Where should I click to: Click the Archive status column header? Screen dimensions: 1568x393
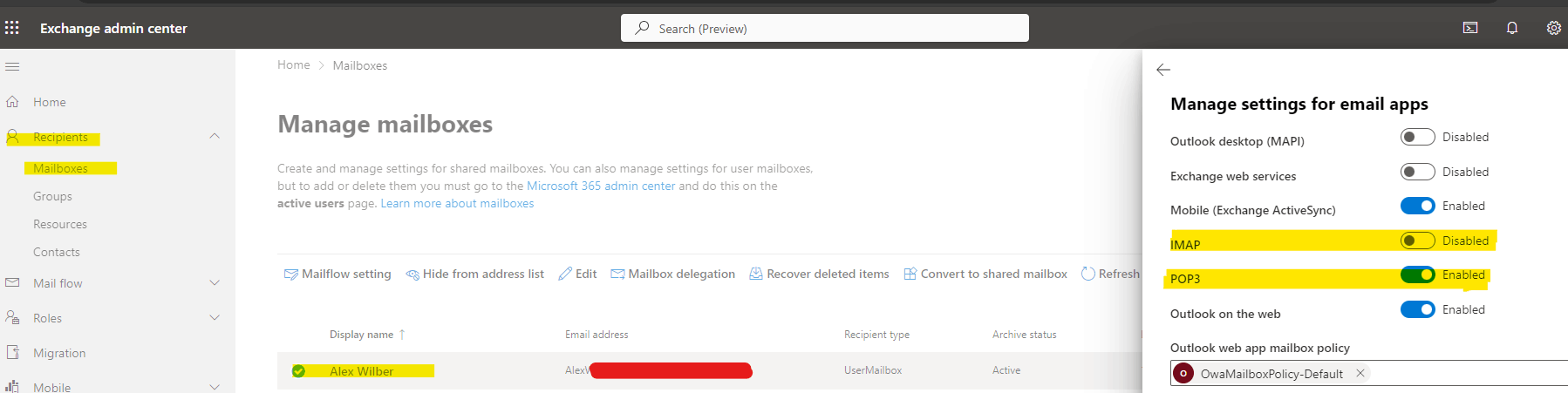(x=1024, y=335)
